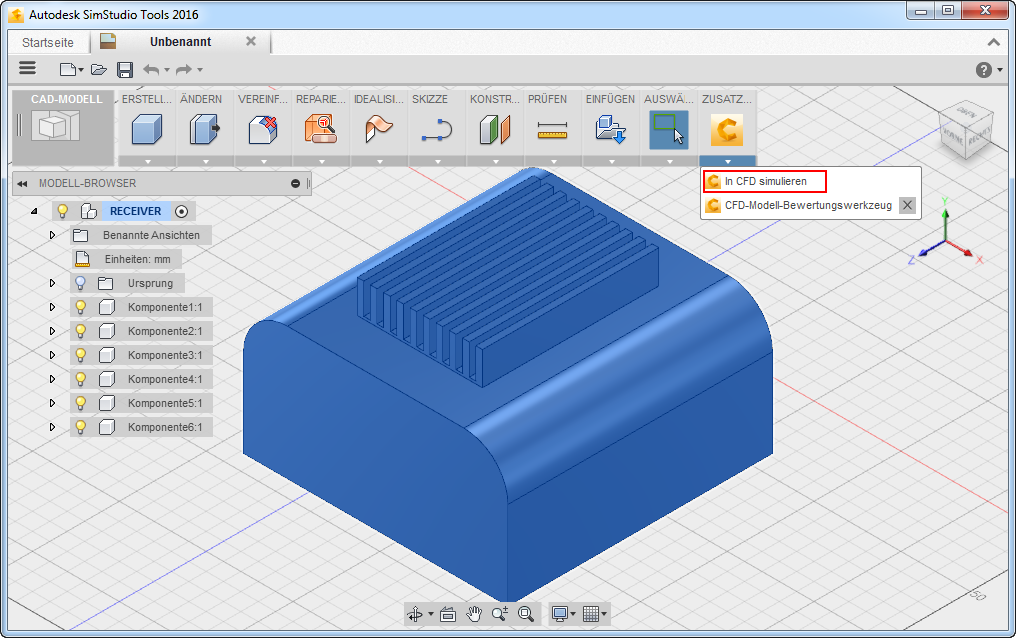The image size is (1016, 638).
Task: Collapse the RECEIVER root node
Action: point(34,211)
